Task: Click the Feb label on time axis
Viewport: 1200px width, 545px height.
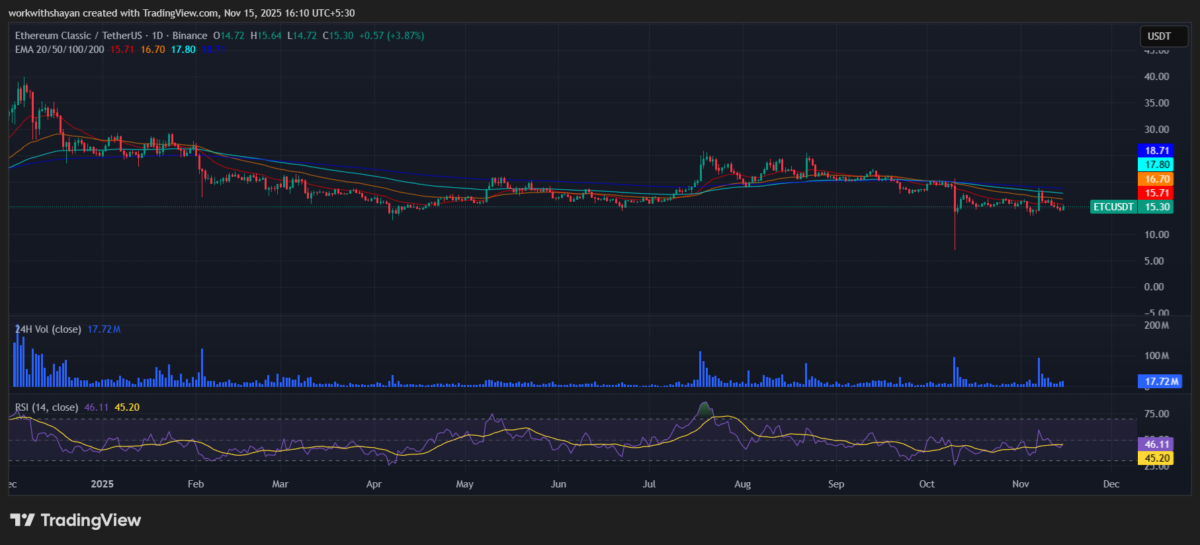Action: pyautogui.click(x=196, y=483)
